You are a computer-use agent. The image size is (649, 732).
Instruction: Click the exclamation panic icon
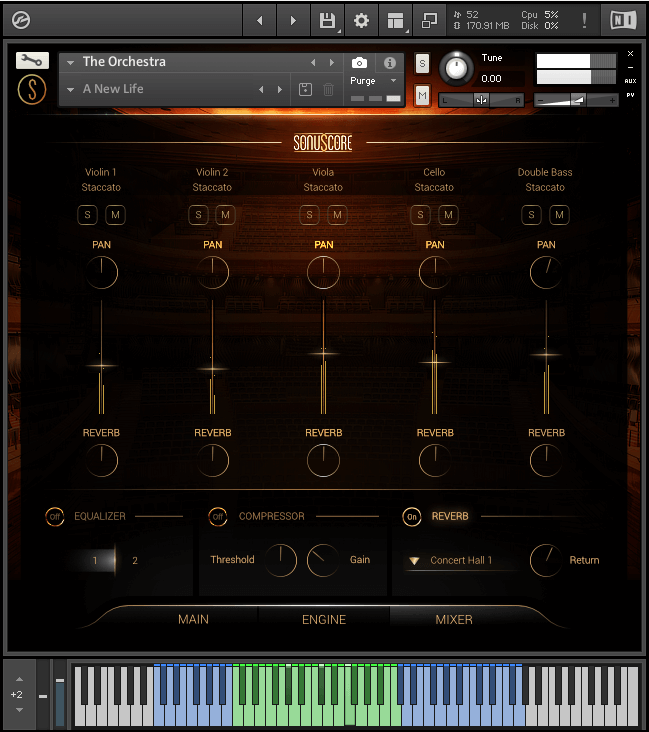pyautogui.click(x=584, y=20)
